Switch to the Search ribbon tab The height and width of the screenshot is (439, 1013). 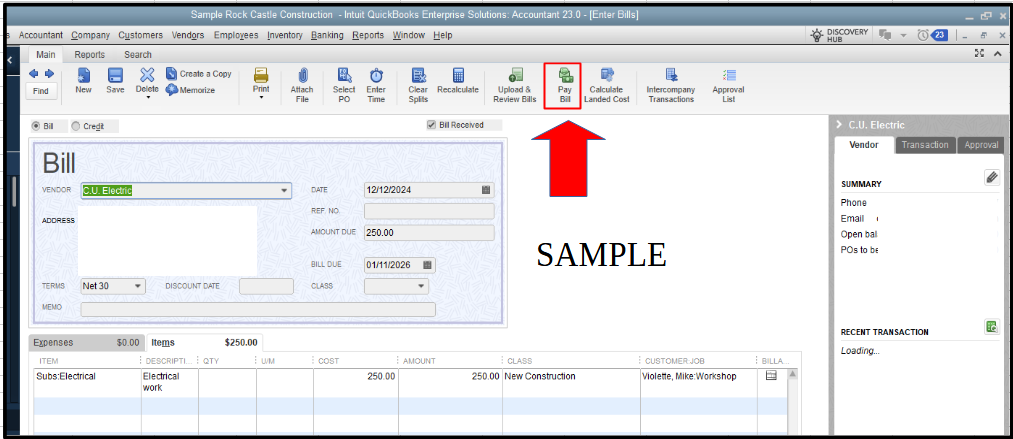tap(138, 55)
